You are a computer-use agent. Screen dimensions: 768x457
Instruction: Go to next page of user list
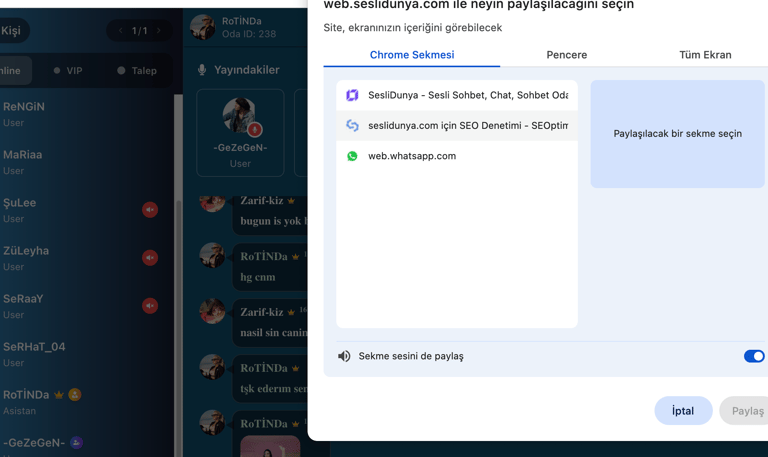coord(159,31)
